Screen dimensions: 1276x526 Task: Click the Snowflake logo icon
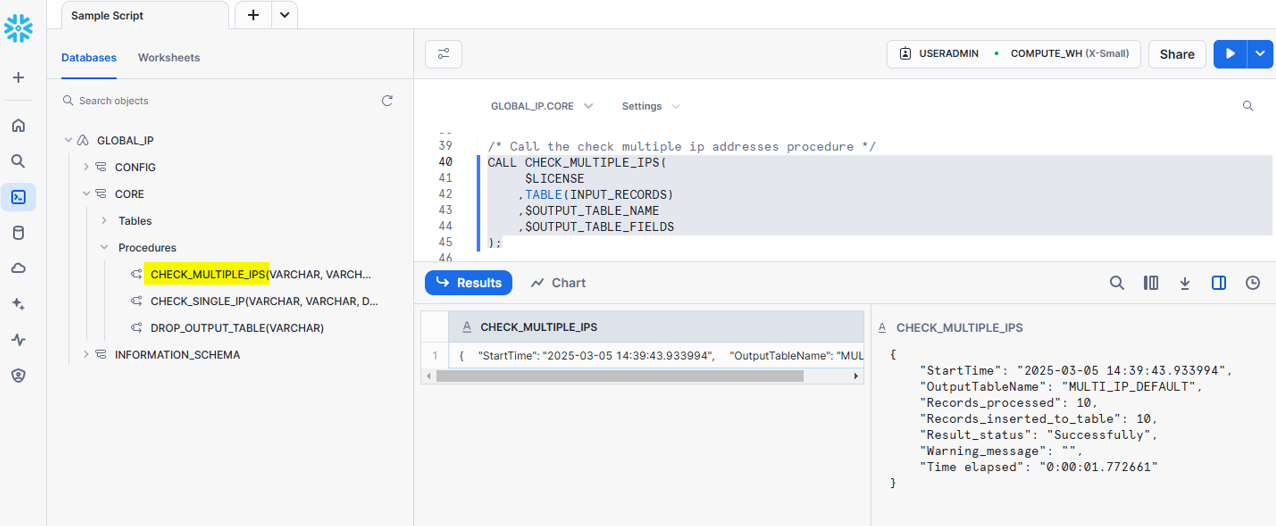[18, 28]
